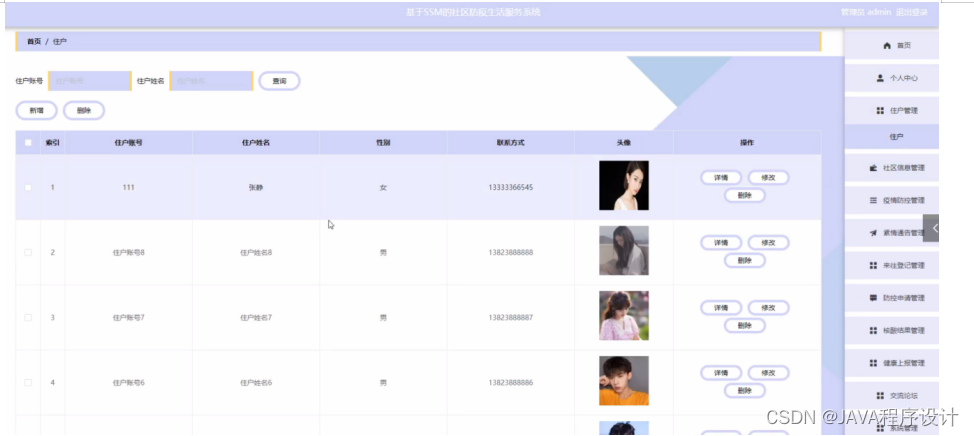The image size is (974, 436).
Task: Click the 新增 add button
Action: pyautogui.click(x=37, y=111)
